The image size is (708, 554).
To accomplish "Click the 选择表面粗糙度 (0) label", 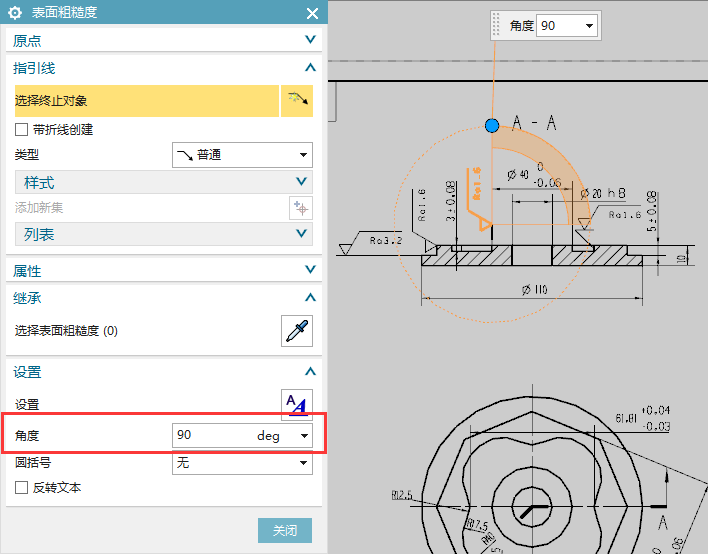I will coord(66,331).
